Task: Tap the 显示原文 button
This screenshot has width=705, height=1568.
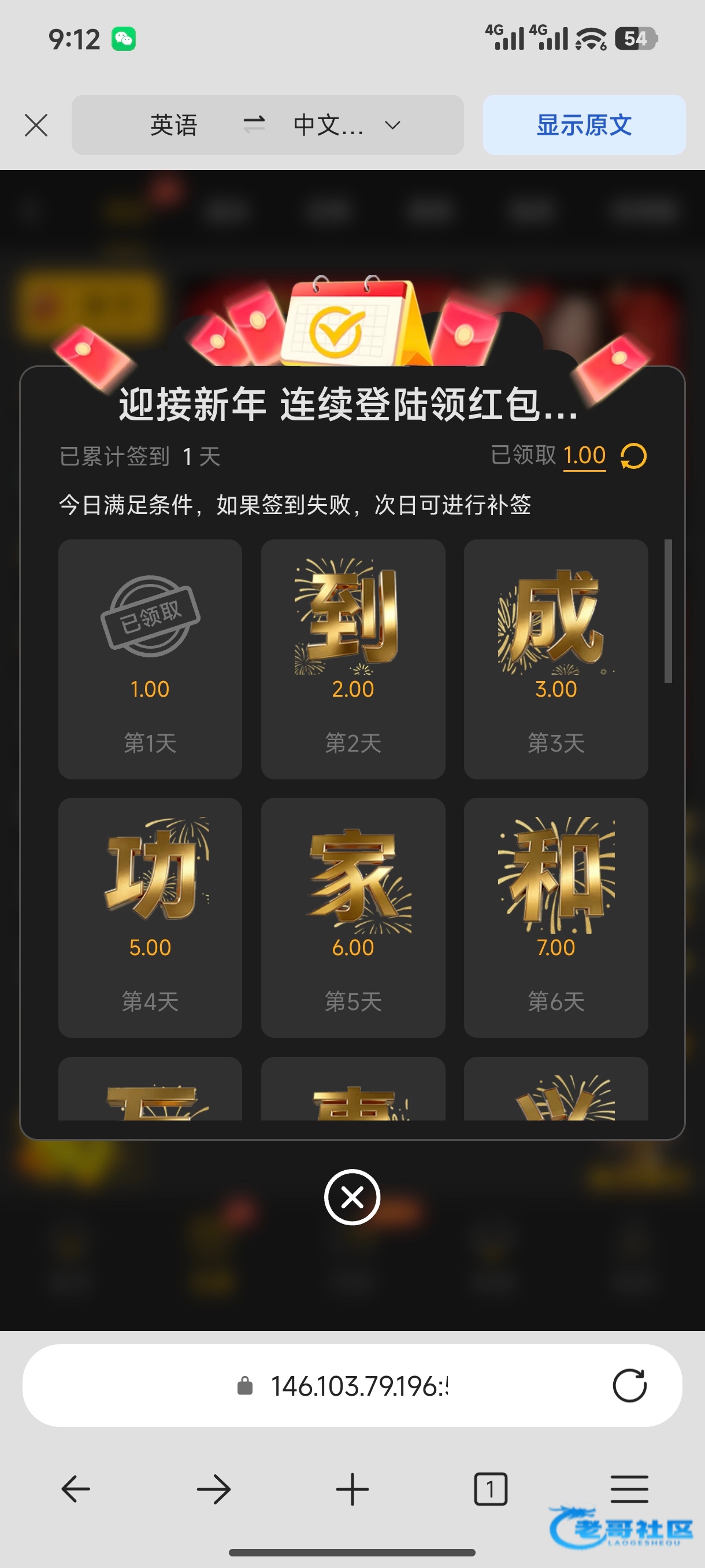Action: 584,125
